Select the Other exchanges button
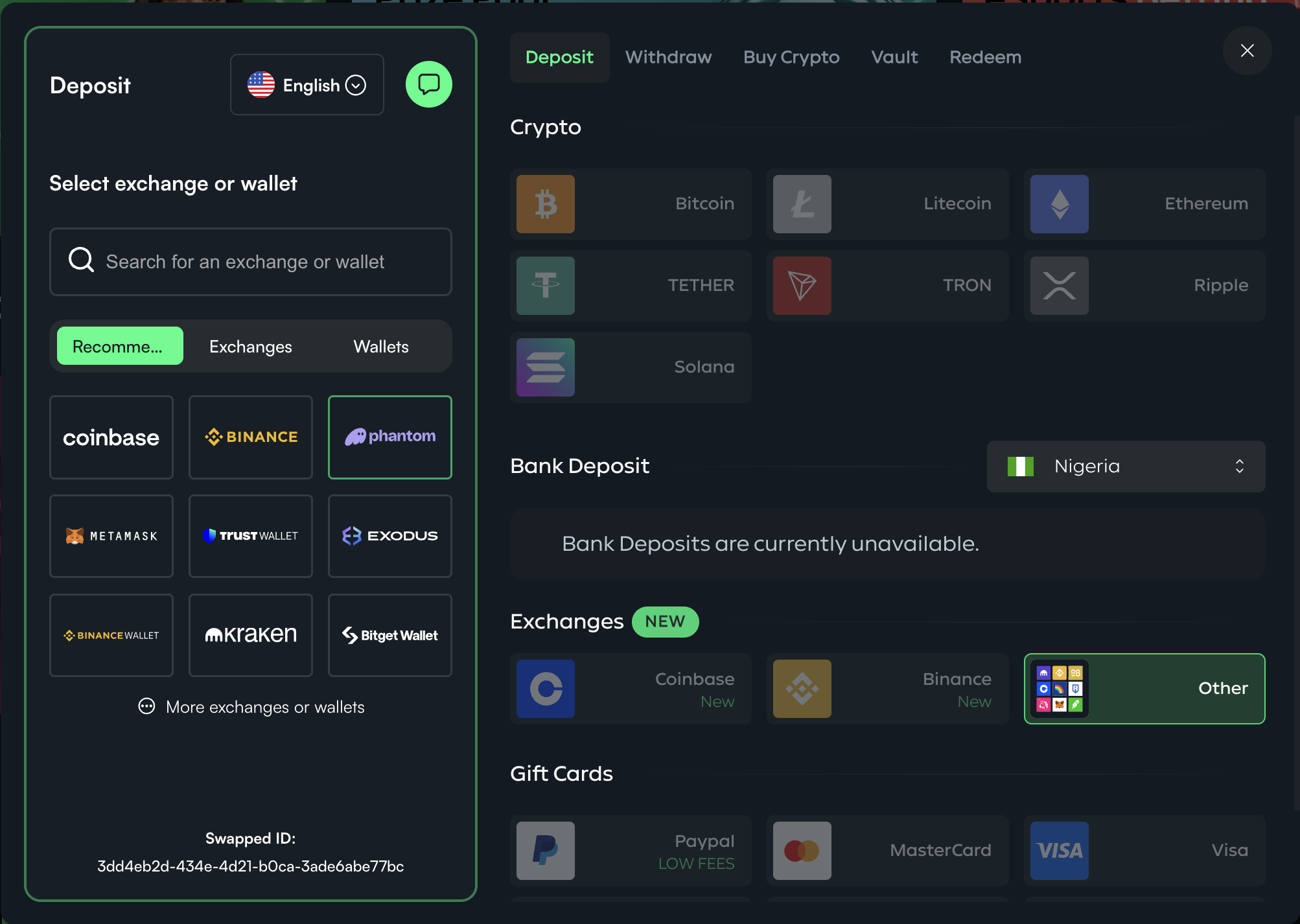 (1144, 689)
